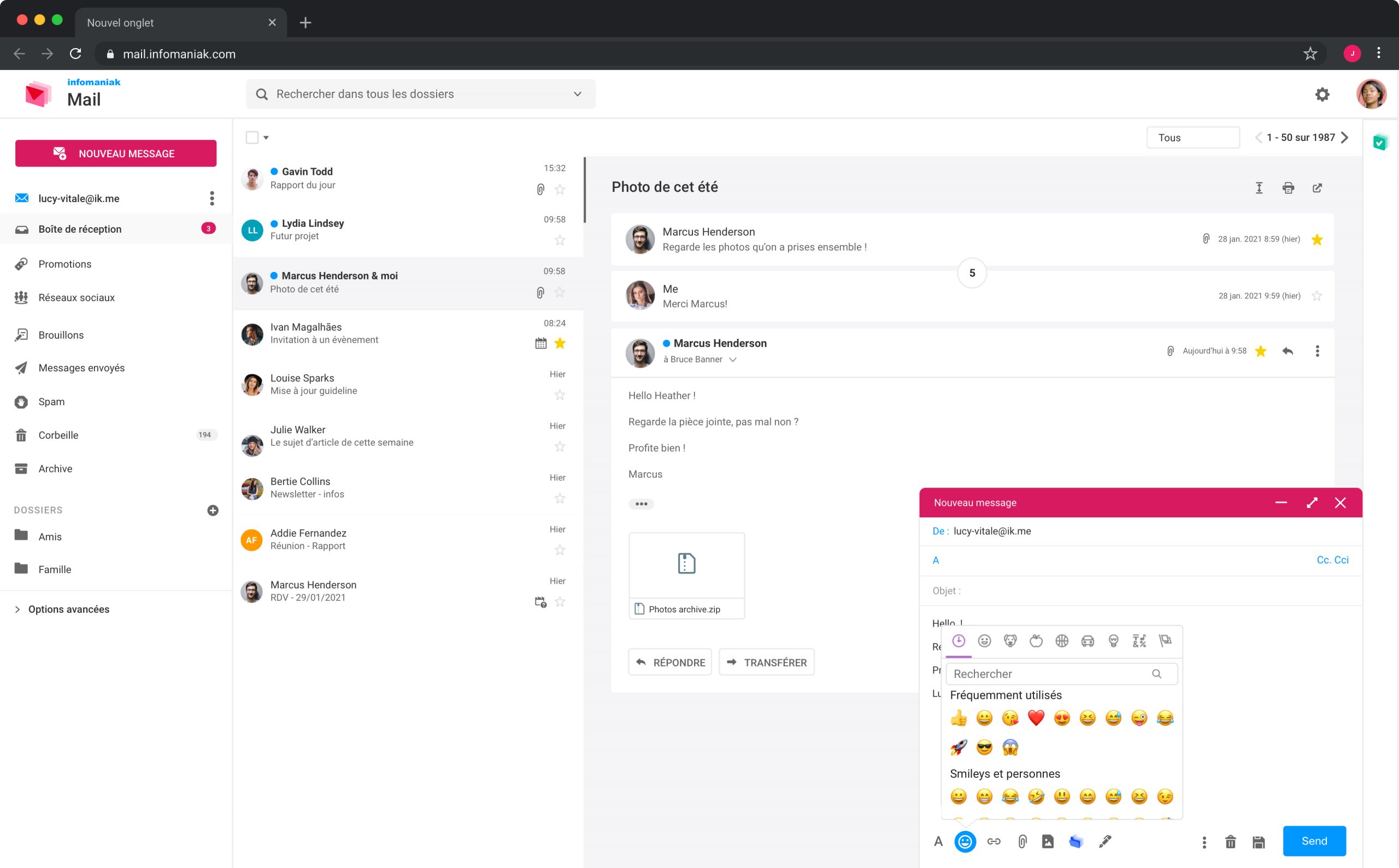Viewport: 1399px width, 868px height.
Task: Click the insert image icon in compose toolbar
Action: point(1048,842)
